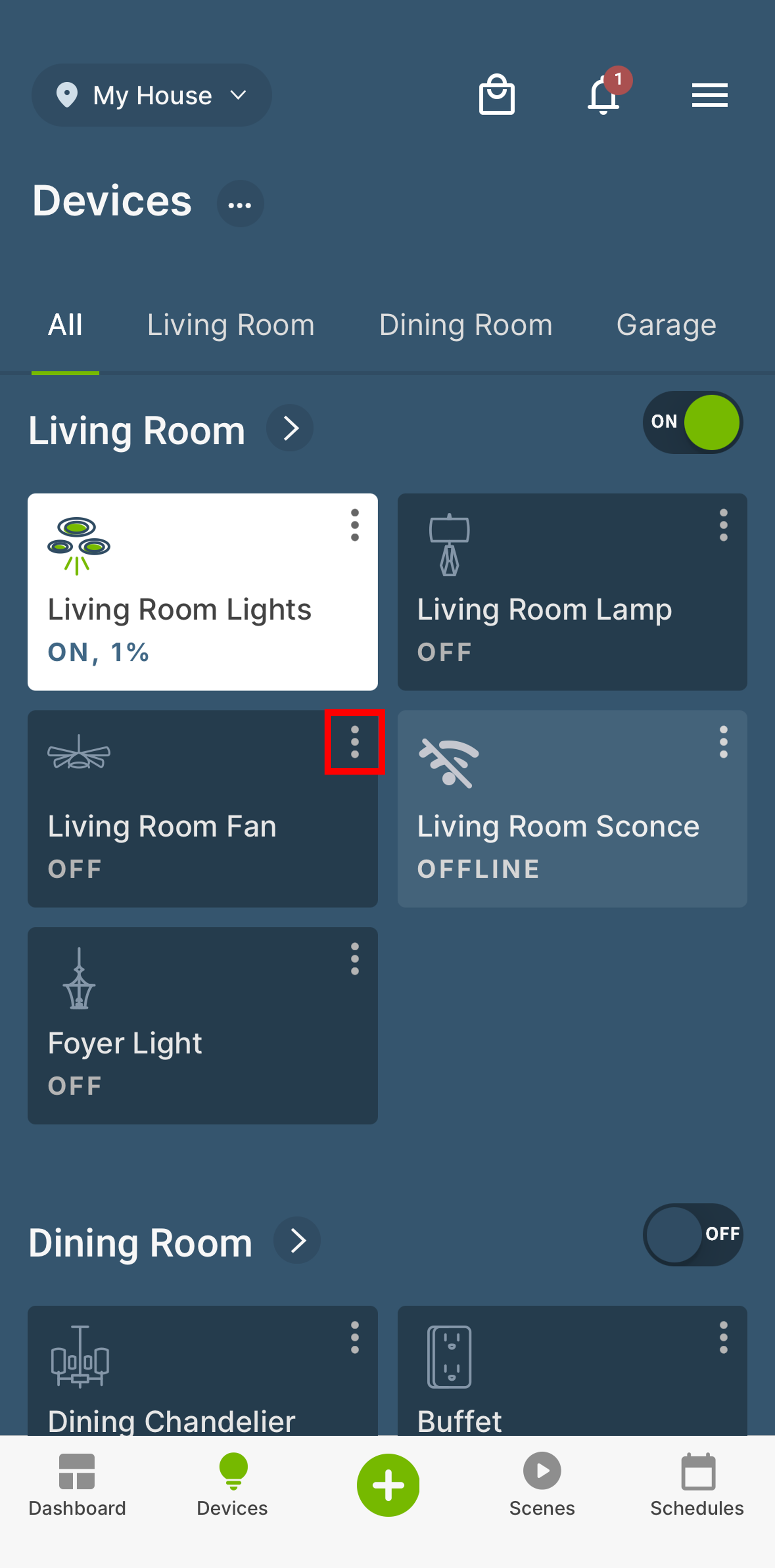The width and height of the screenshot is (775, 1568).
Task: Open the hamburger menu
Action: tap(709, 95)
